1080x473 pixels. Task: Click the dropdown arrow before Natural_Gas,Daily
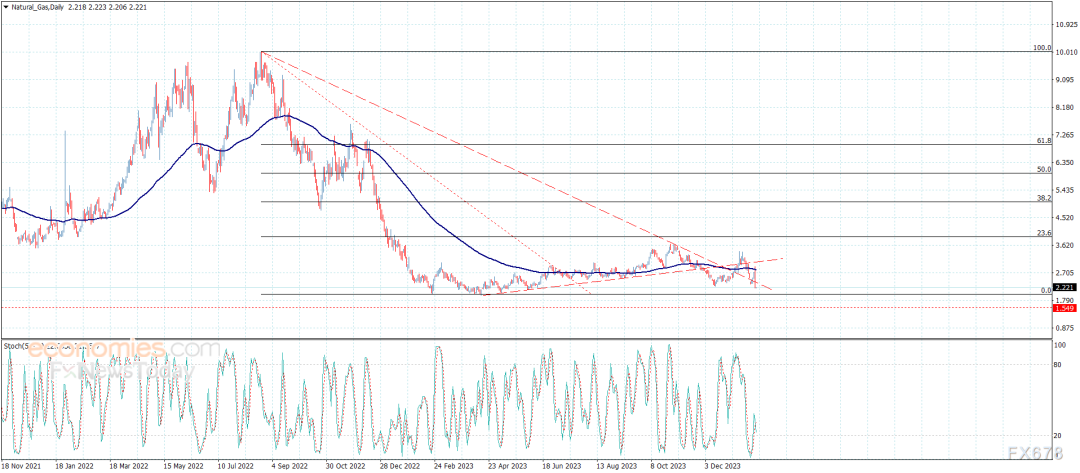pyautogui.click(x=6, y=6)
